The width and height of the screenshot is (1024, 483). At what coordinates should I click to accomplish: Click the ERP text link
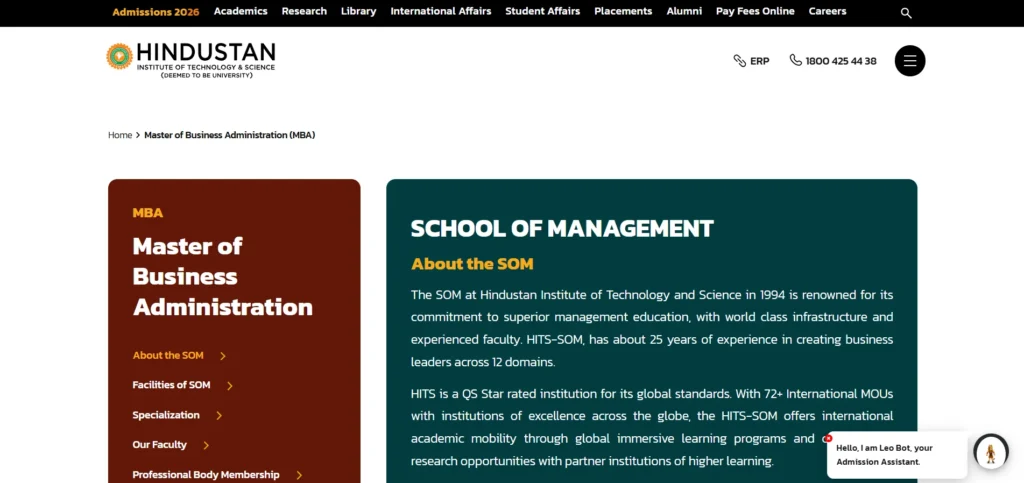pyautogui.click(x=760, y=61)
